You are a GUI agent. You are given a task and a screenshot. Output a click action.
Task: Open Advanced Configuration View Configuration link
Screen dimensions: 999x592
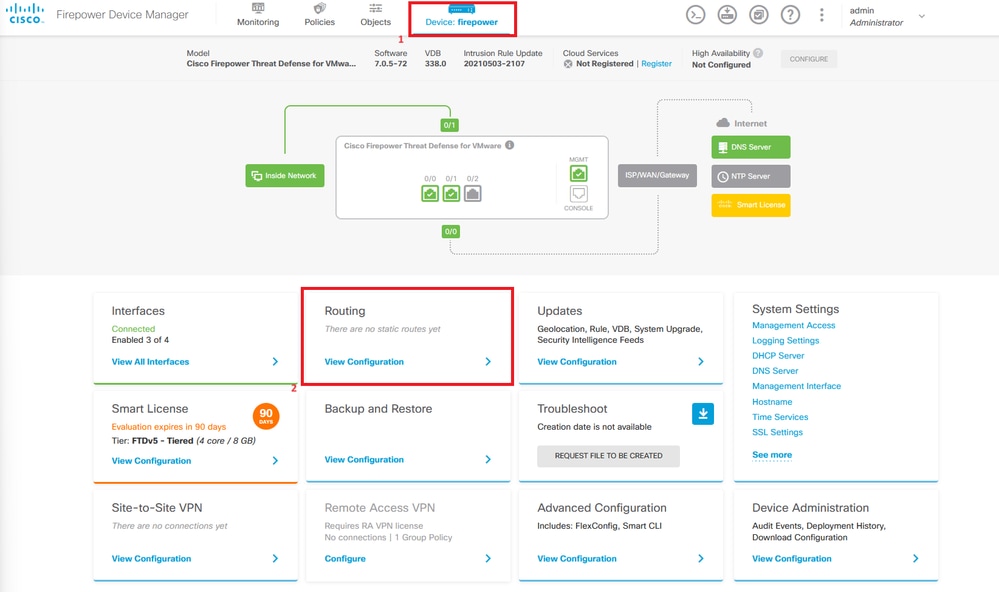(x=577, y=558)
